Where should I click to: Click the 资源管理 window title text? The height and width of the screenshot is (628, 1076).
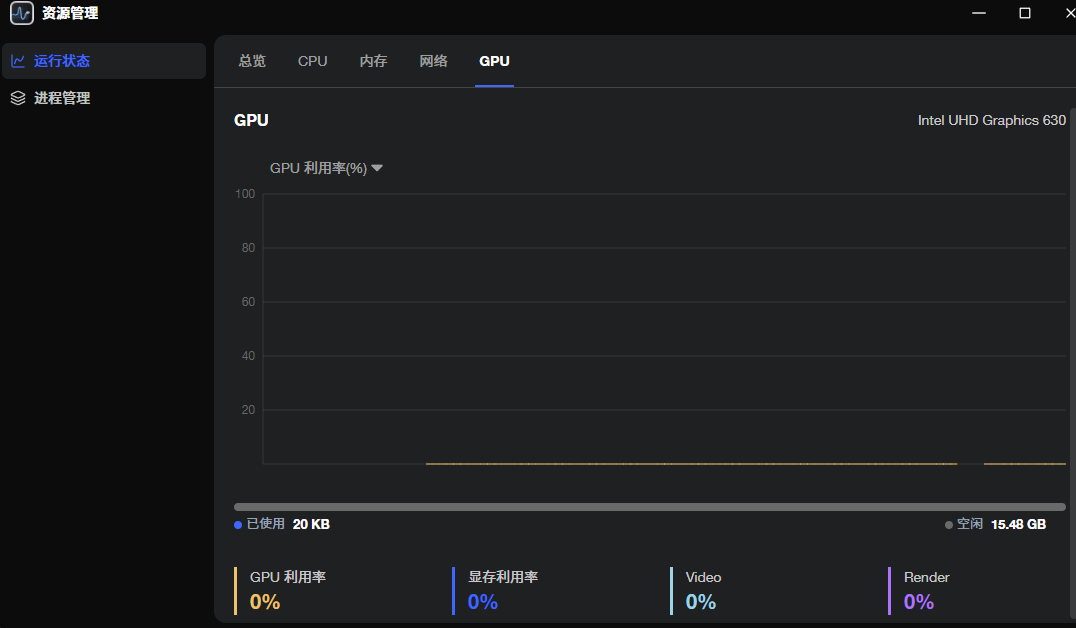pos(70,13)
